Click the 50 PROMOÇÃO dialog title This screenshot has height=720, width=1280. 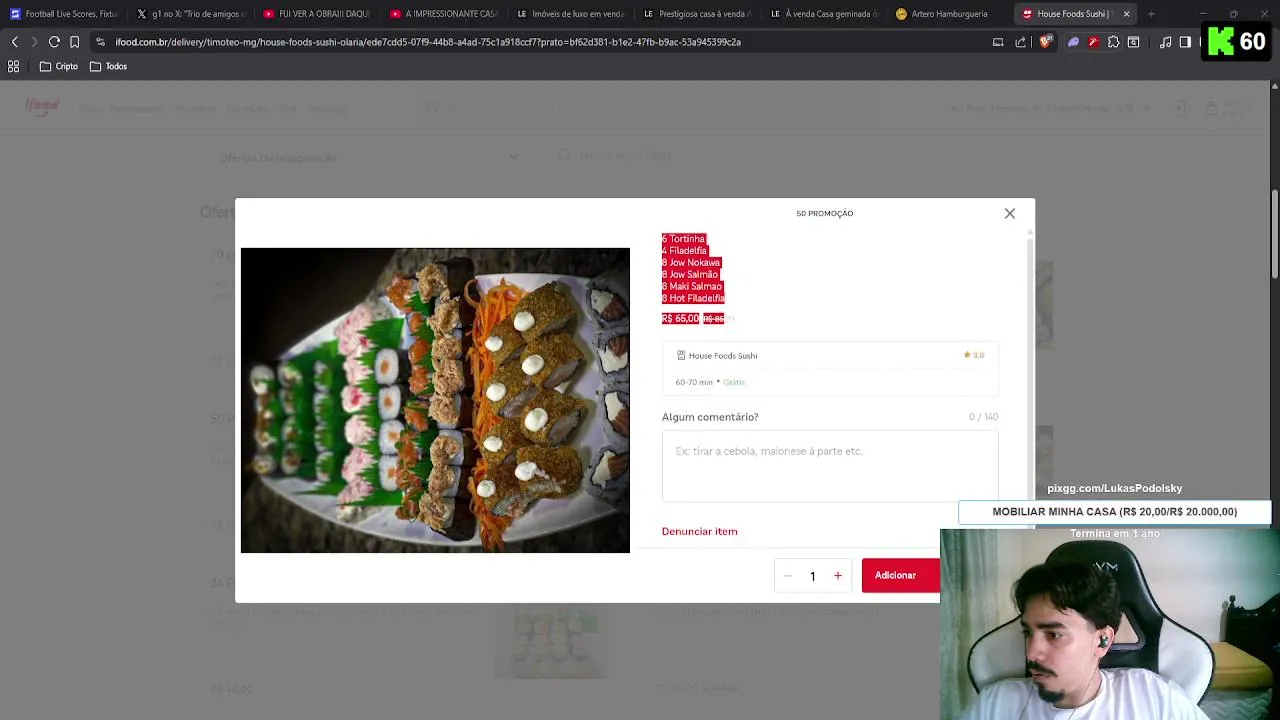coord(825,213)
